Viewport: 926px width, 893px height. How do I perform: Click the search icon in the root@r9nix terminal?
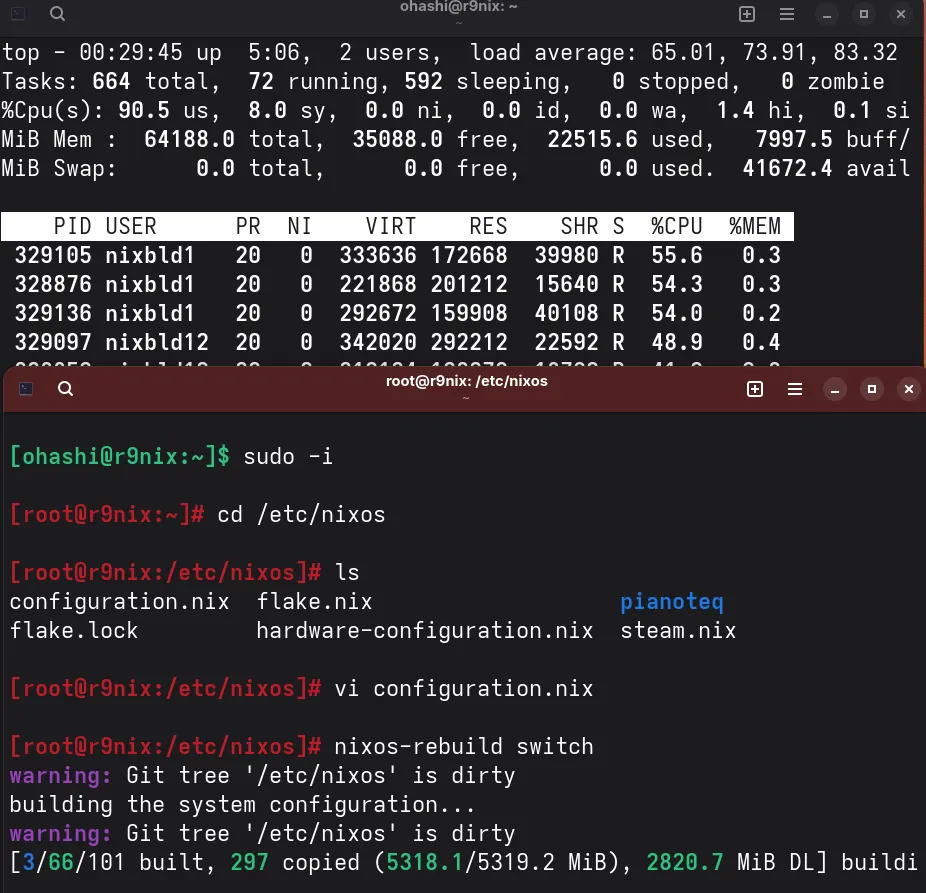point(65,389)
